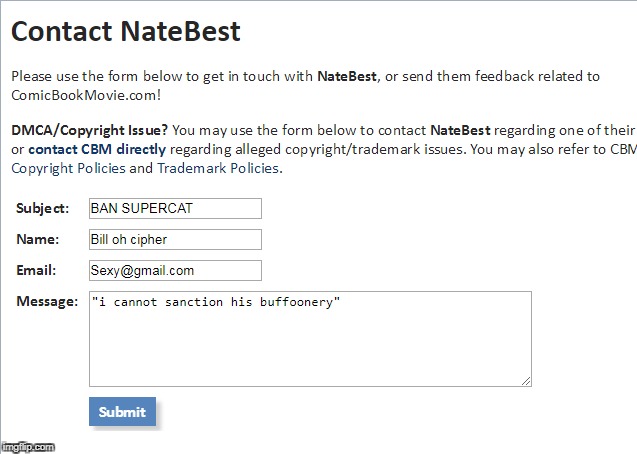Focus the Name field containing 'Bill oh cipher'
This screenshot has width=637, height=454.
[x=174, y=239]
